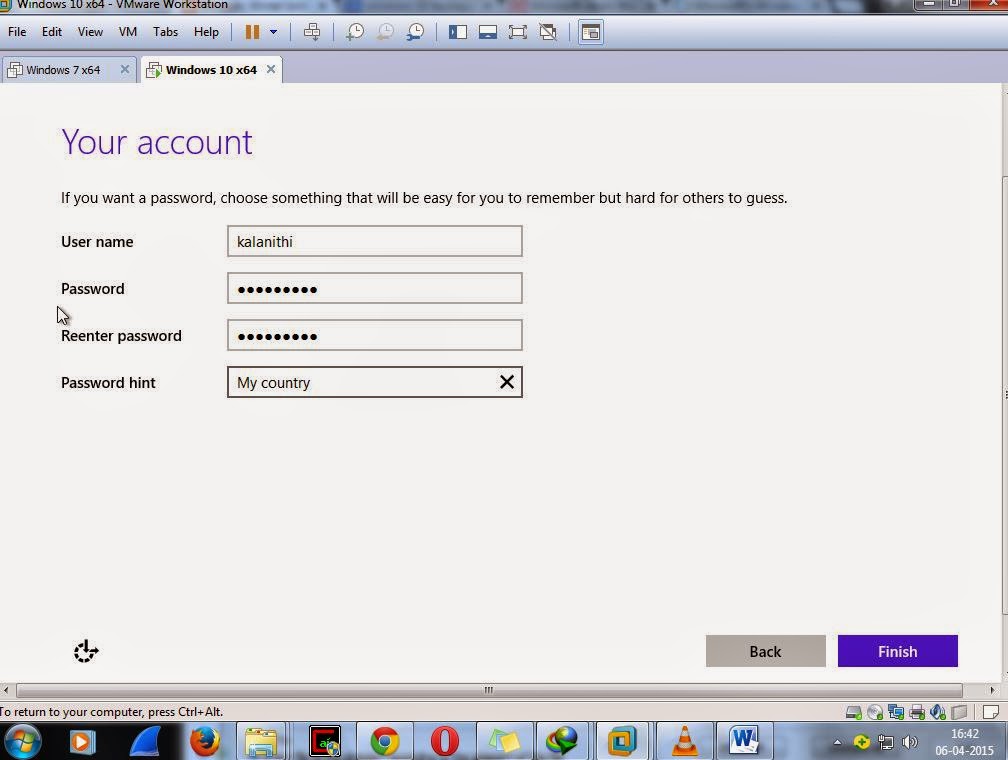Open the pause button dropdown arrow
The width and height of the screenshot is (1008, 760).
coord(274,31)
